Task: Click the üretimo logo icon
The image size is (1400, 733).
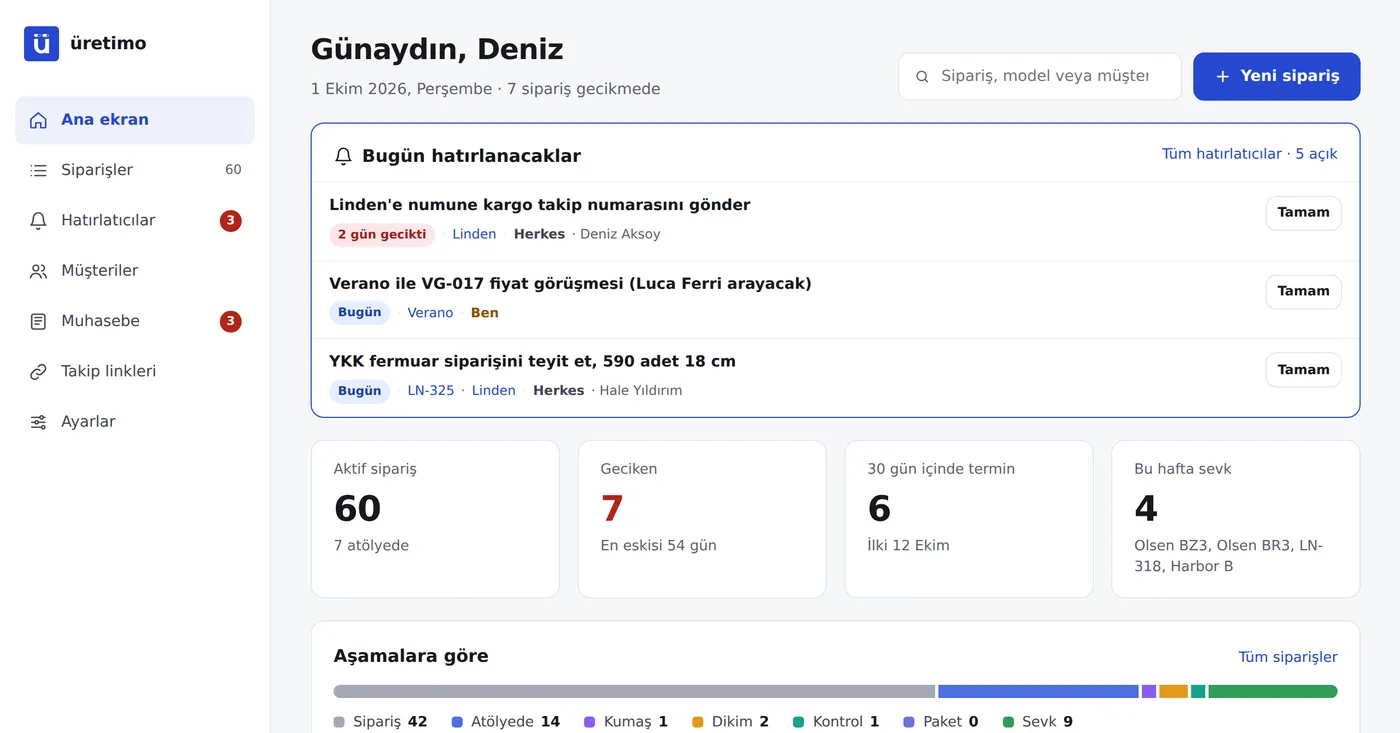Action: (41, 44)
